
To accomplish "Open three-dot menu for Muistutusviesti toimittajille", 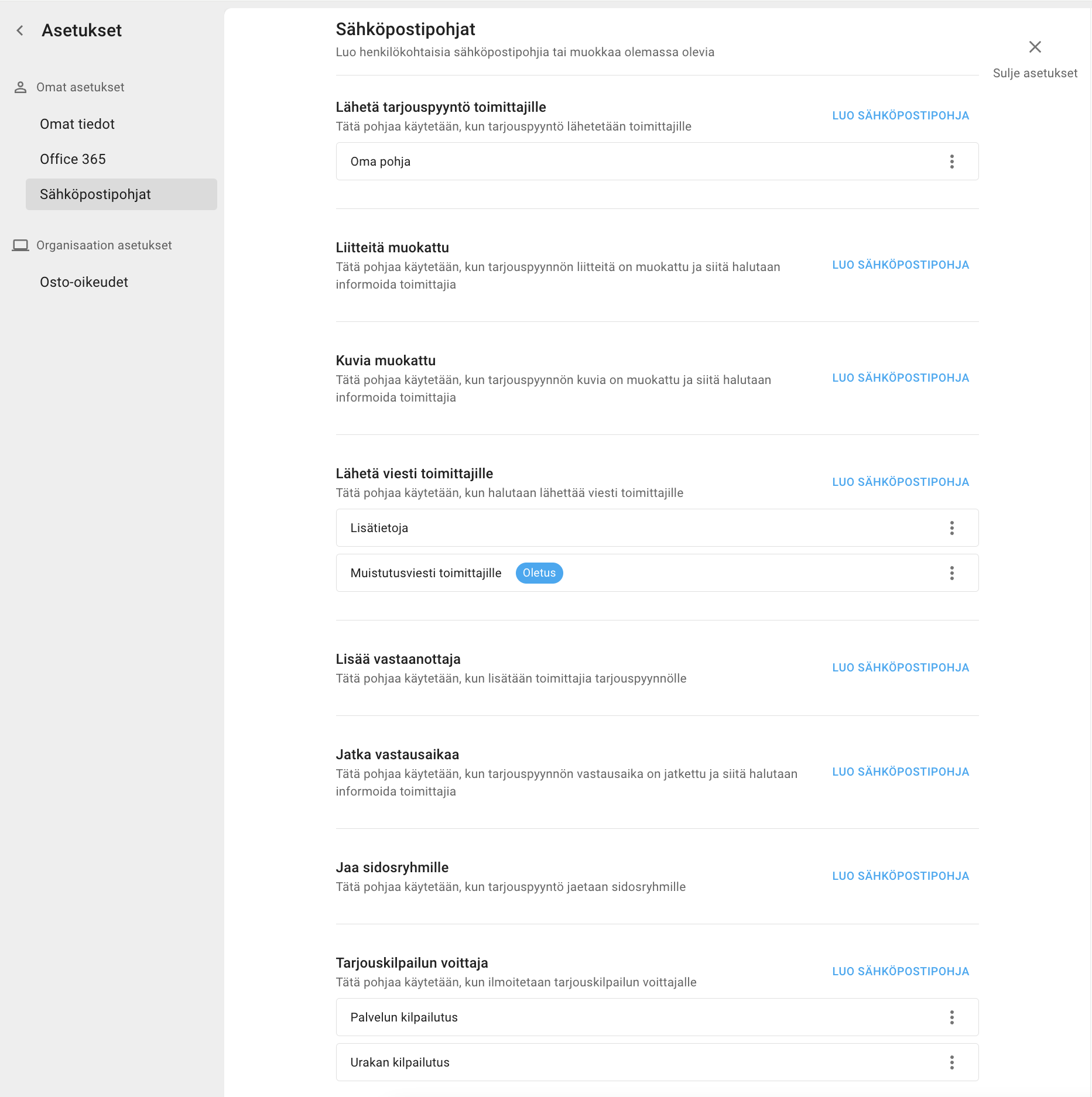I will [x=951, y=573].
